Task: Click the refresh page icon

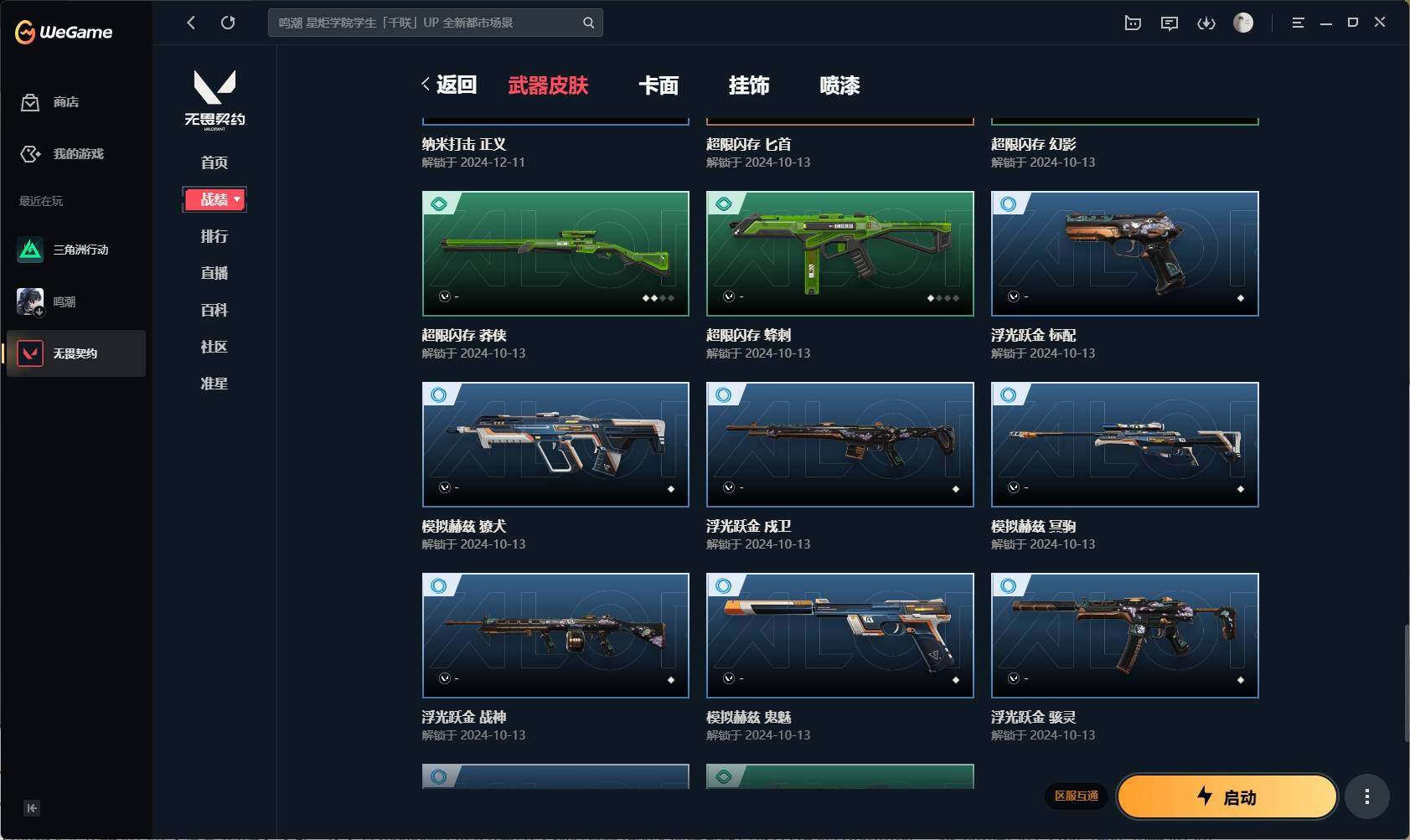Action: (x=228, y=23)
